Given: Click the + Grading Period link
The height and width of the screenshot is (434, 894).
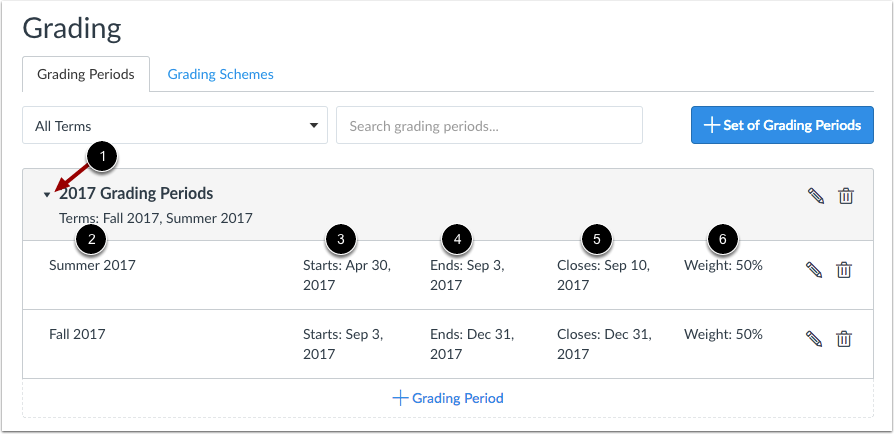Looking at the screenshot, I should [x=448, y=398].
